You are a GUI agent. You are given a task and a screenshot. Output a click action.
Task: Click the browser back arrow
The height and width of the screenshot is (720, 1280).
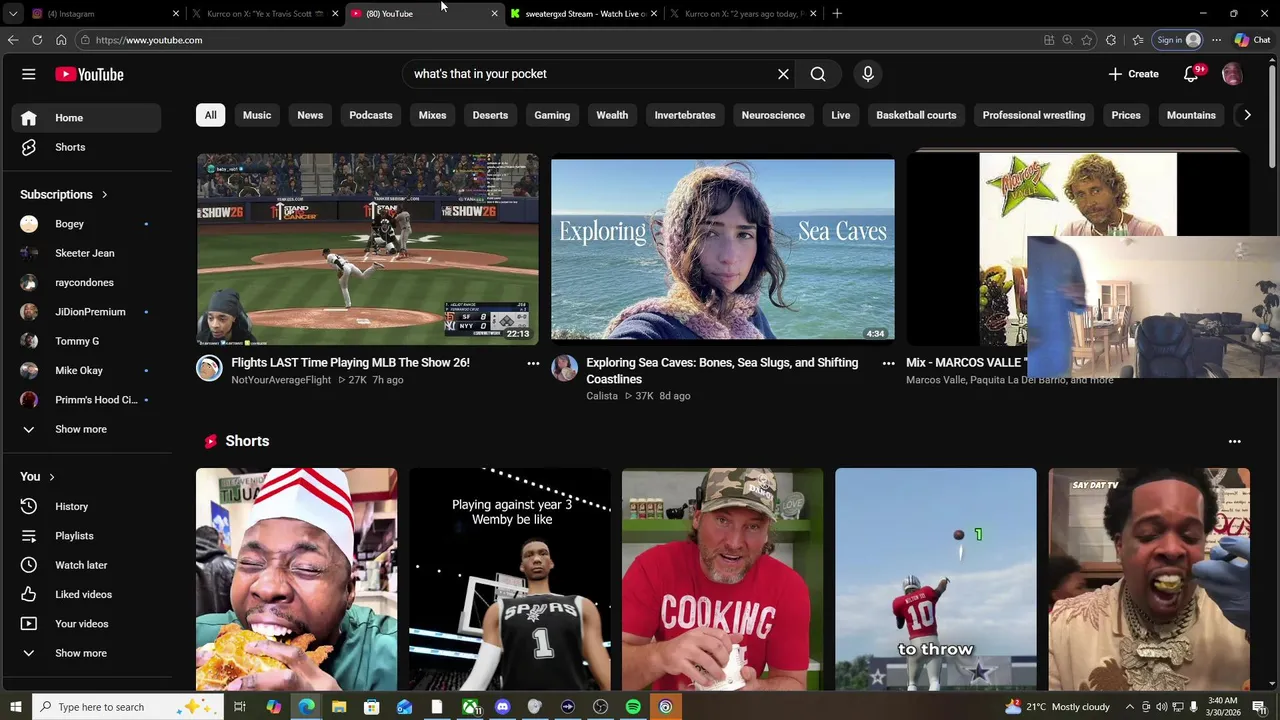click(x=13, y=40)
